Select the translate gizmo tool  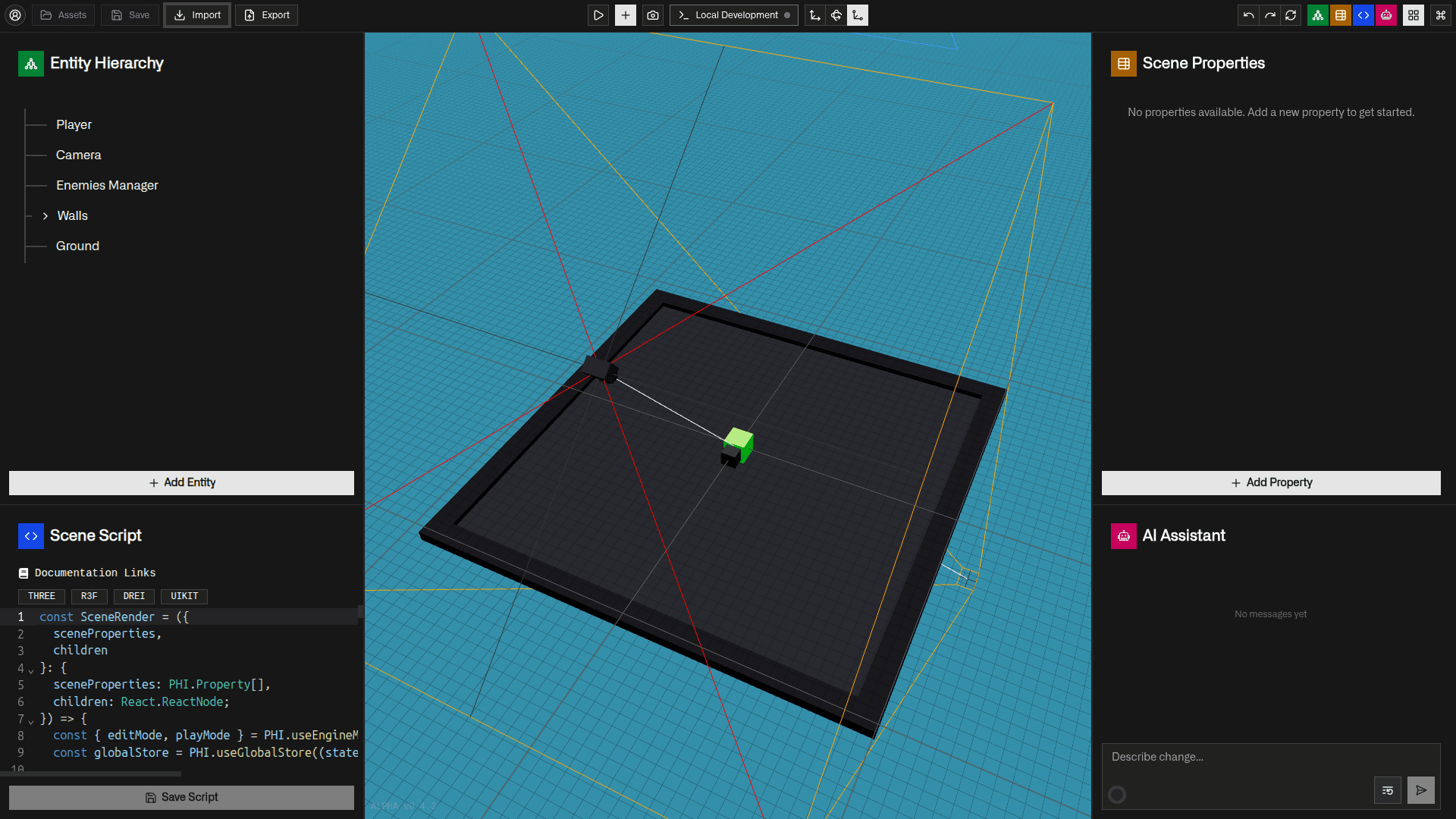click(815, 15)
